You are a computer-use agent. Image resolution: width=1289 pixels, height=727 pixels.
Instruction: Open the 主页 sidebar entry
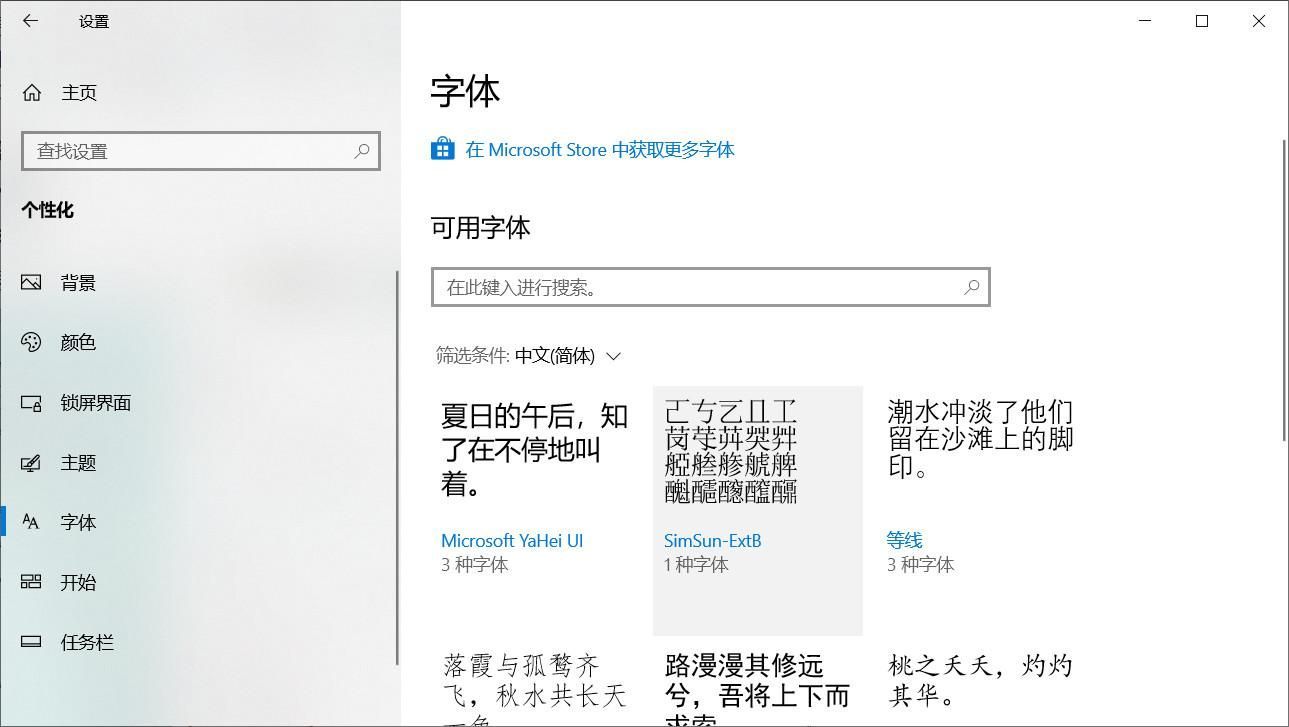pos(79,92)
